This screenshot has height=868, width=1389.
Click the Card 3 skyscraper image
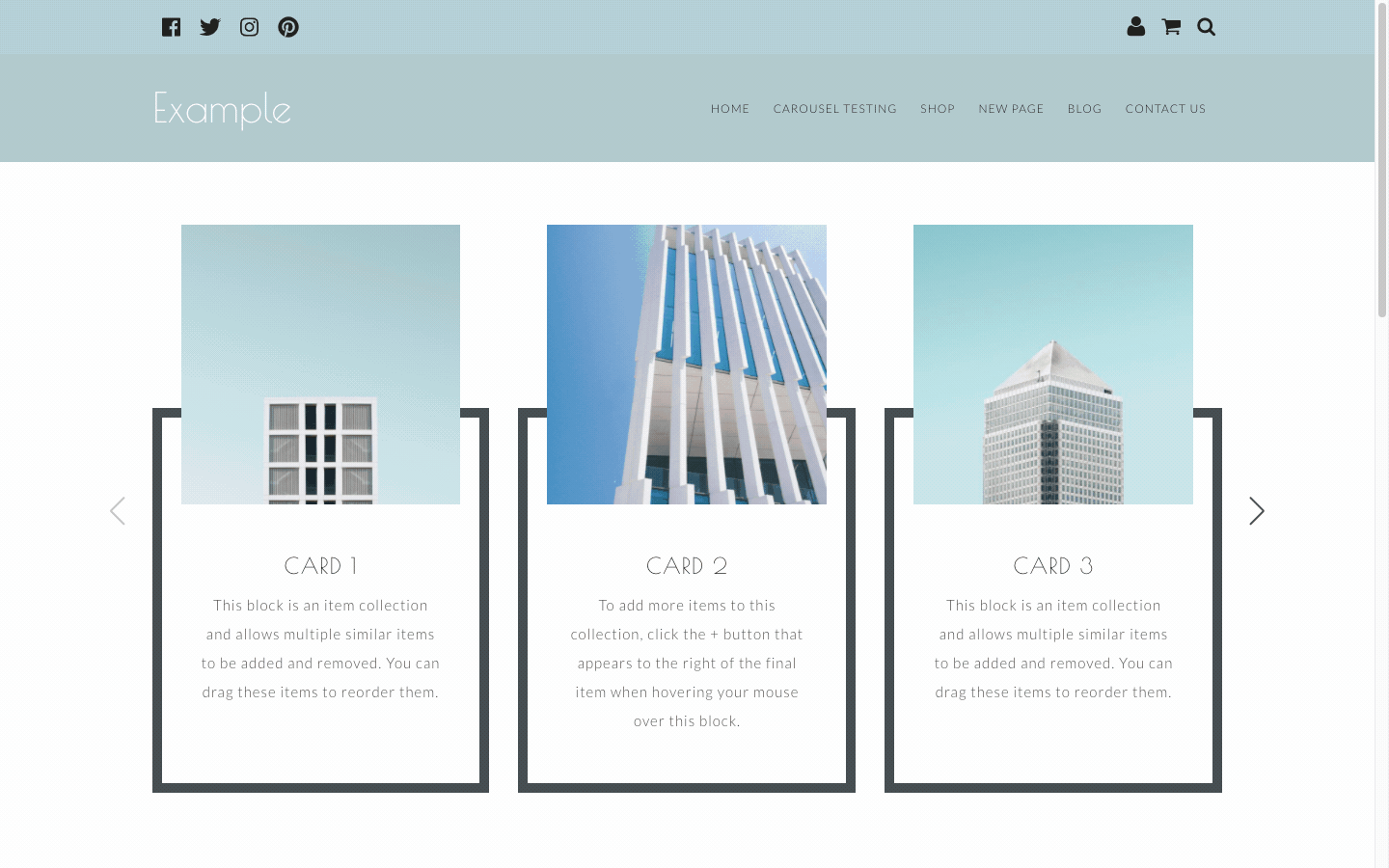point(1053,365)
